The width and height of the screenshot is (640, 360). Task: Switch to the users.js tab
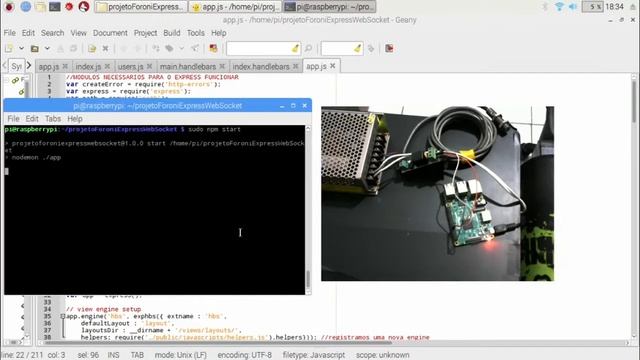(x=131, y=67)
